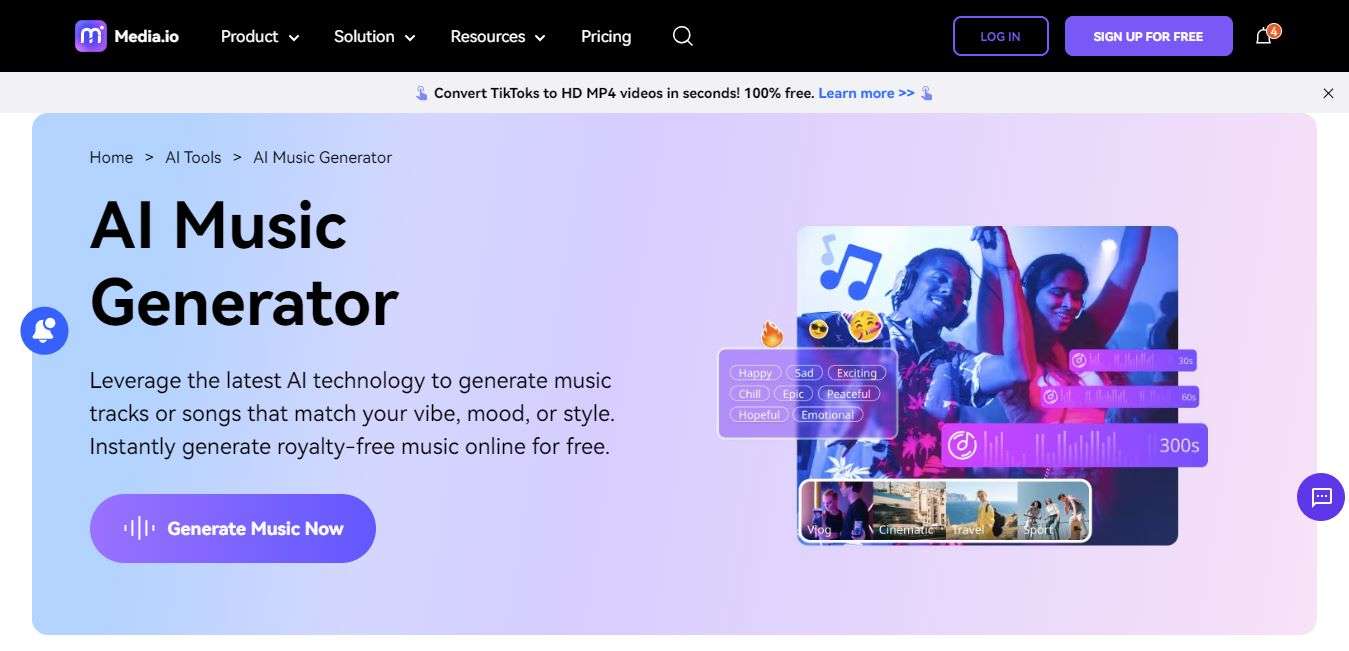Toggle the Chill mood tag
The image size is (1349, 651).
[x=748, y=394]
